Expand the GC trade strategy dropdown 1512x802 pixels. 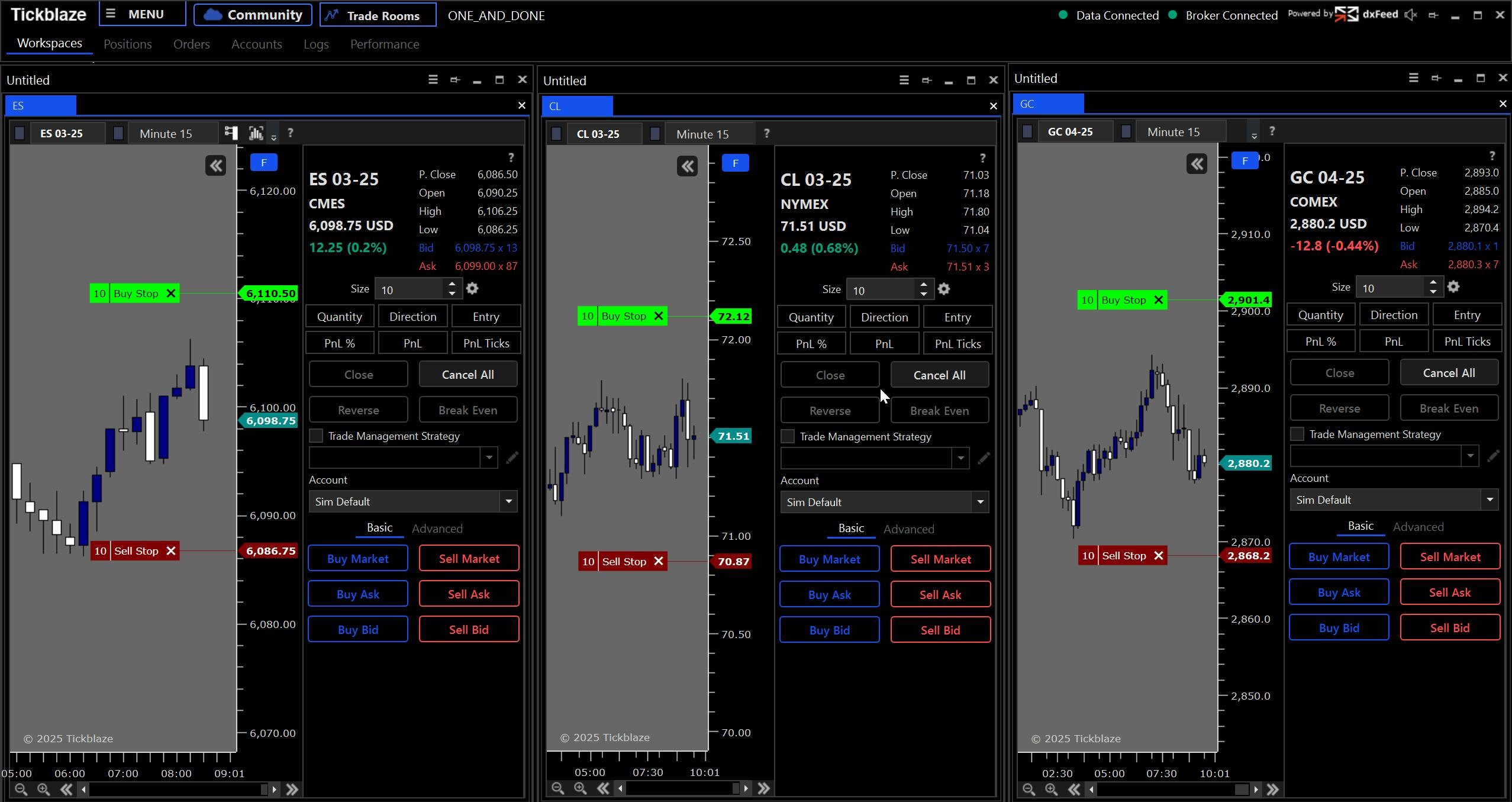[1470, 456]
